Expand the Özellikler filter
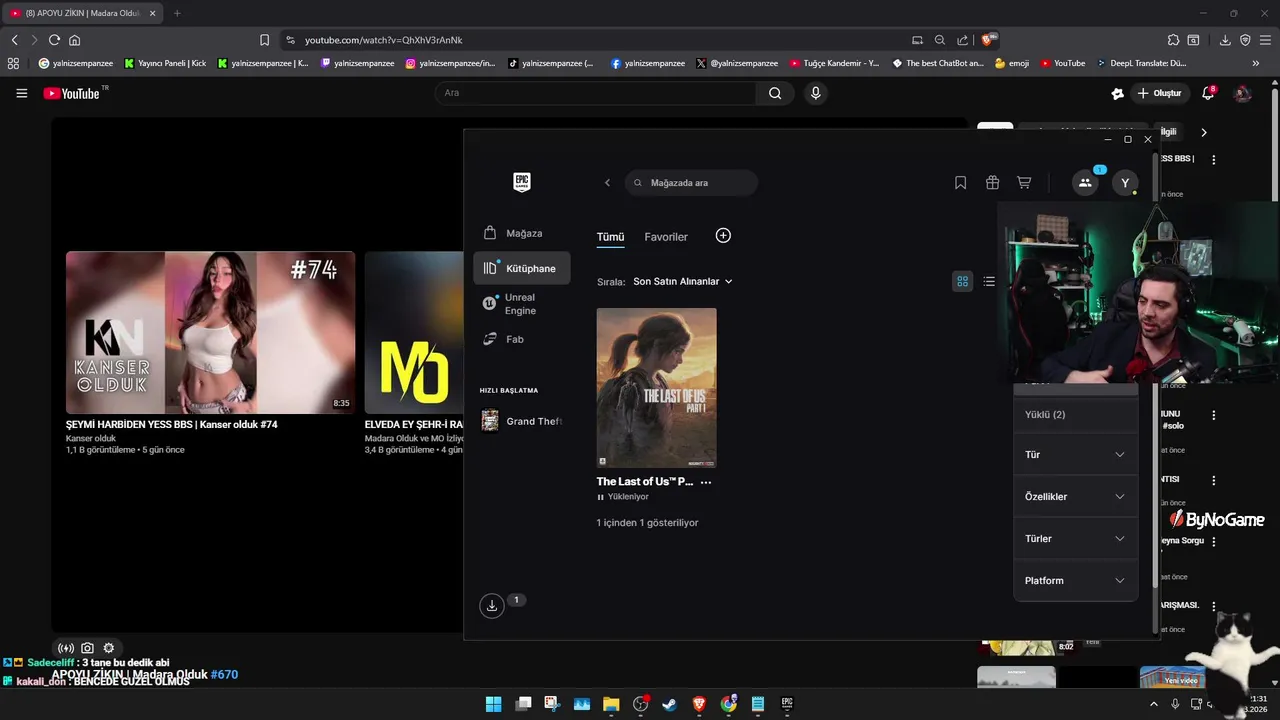1280x720 pixels. click(1075, 496)
